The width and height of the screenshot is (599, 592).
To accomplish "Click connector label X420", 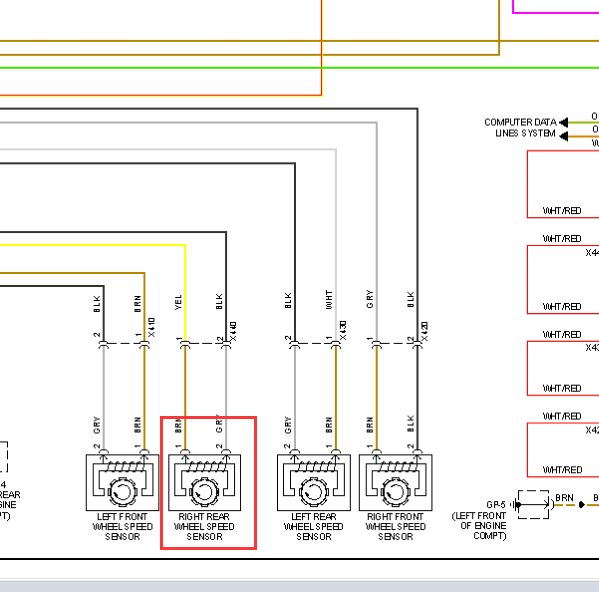I will [425, 332].
